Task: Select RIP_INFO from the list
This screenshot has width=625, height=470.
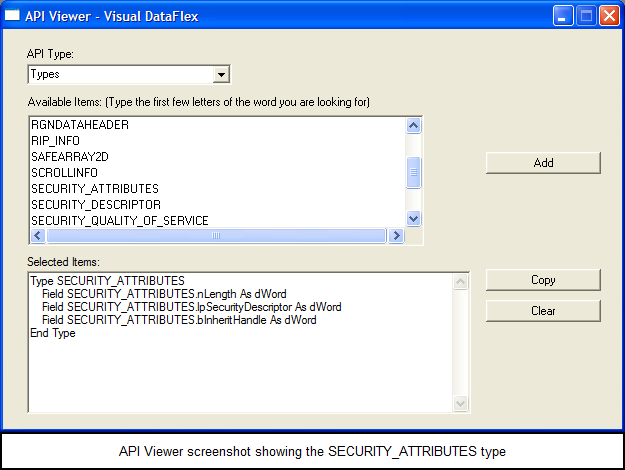Action: (55, 141)
